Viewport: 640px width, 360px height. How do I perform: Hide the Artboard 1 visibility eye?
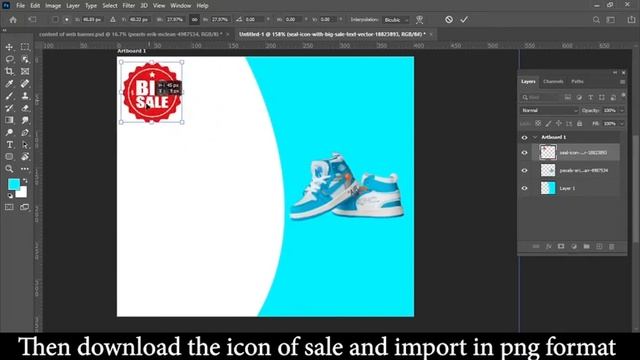pyautogui.click(x=524, y=138)
